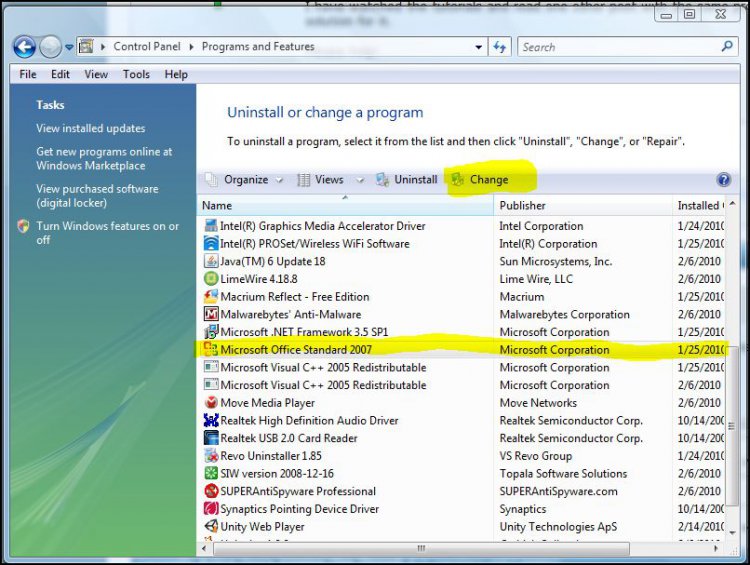The image size is (750, 565).
Task: Select the Java(TM) 6 Update 18 icon
Action: 210,261
